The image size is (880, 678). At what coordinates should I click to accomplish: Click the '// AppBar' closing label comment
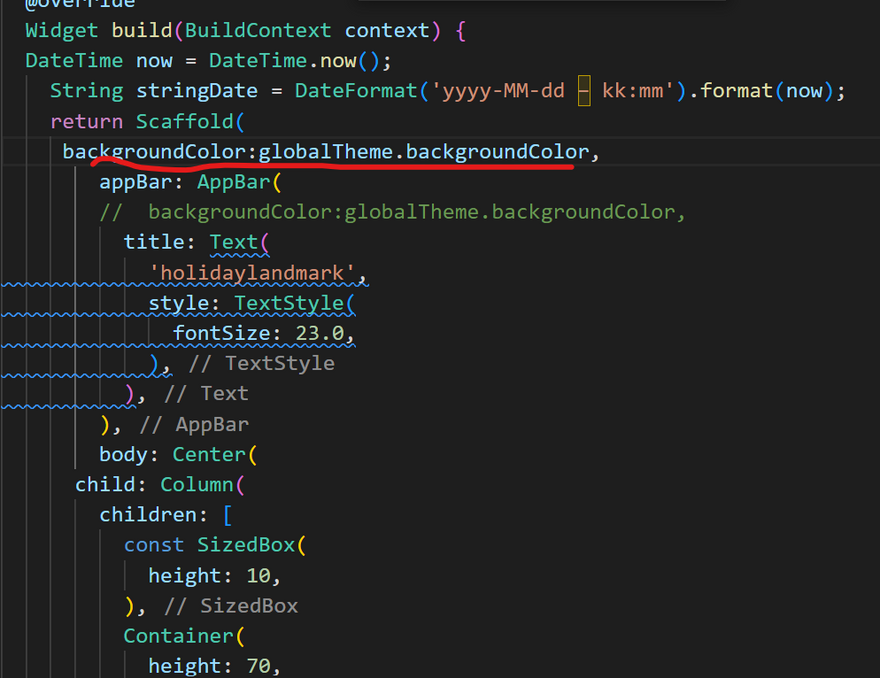pyautogui.click(x=194, y=424)
